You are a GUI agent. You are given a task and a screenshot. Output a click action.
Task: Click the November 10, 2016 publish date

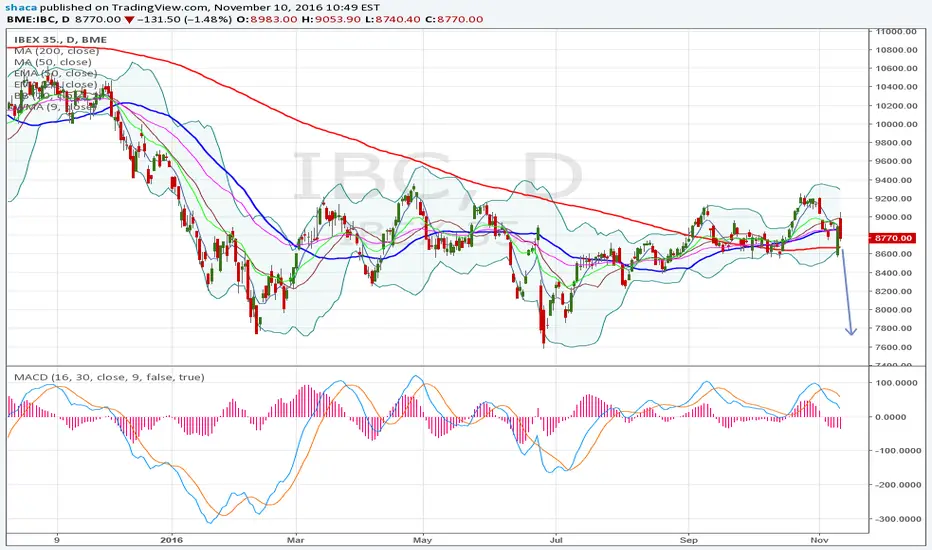pyautogui.click(x=265, y=8)
